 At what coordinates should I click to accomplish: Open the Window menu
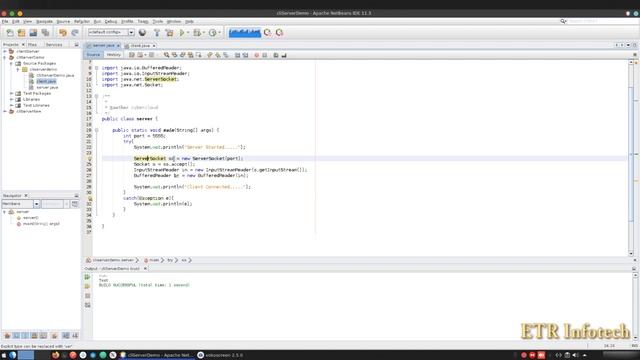(173, 21)
